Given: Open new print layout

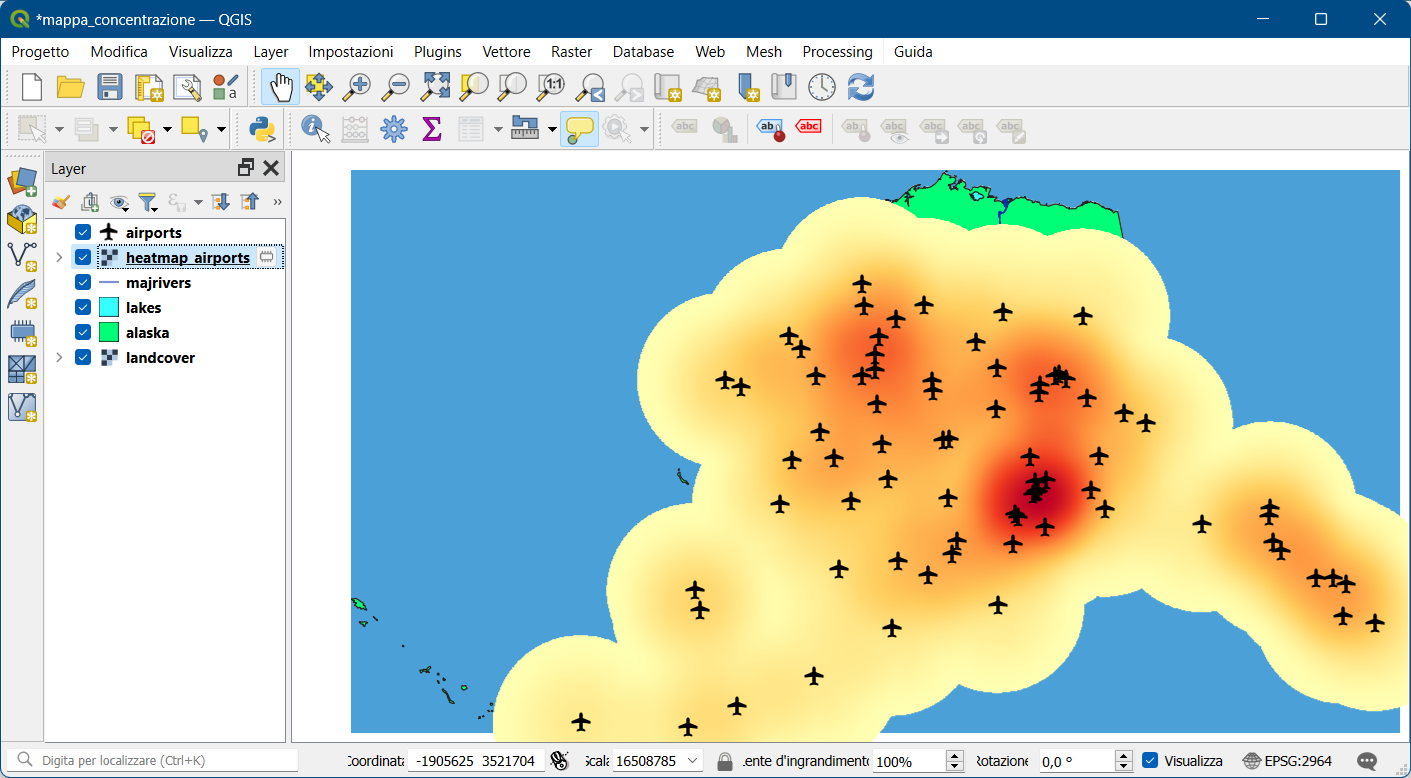Looking at the screenshot, I should 148,87.
